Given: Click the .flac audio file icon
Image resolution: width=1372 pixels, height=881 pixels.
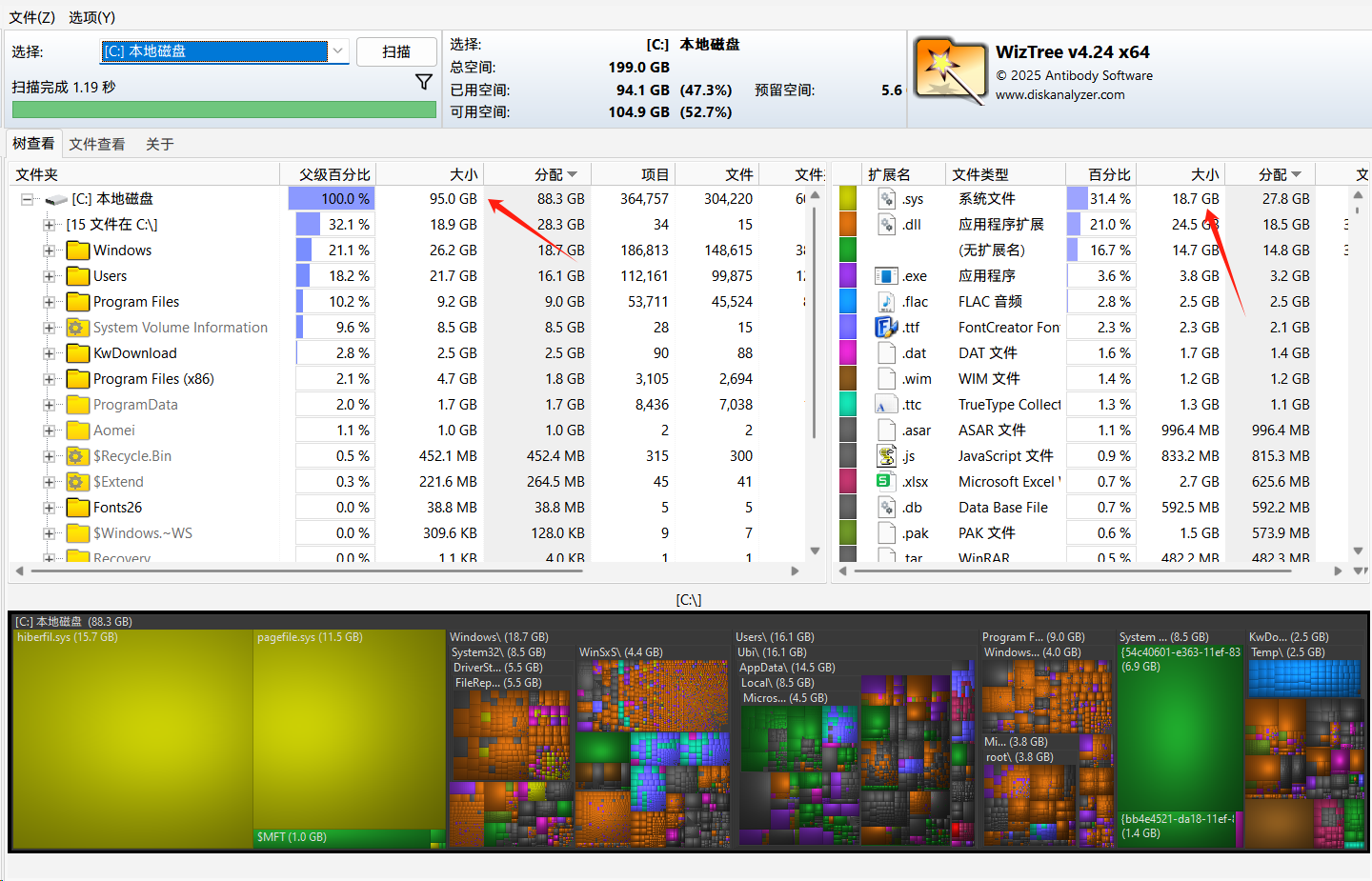Looking at the screenshot, I should (886, 302).
